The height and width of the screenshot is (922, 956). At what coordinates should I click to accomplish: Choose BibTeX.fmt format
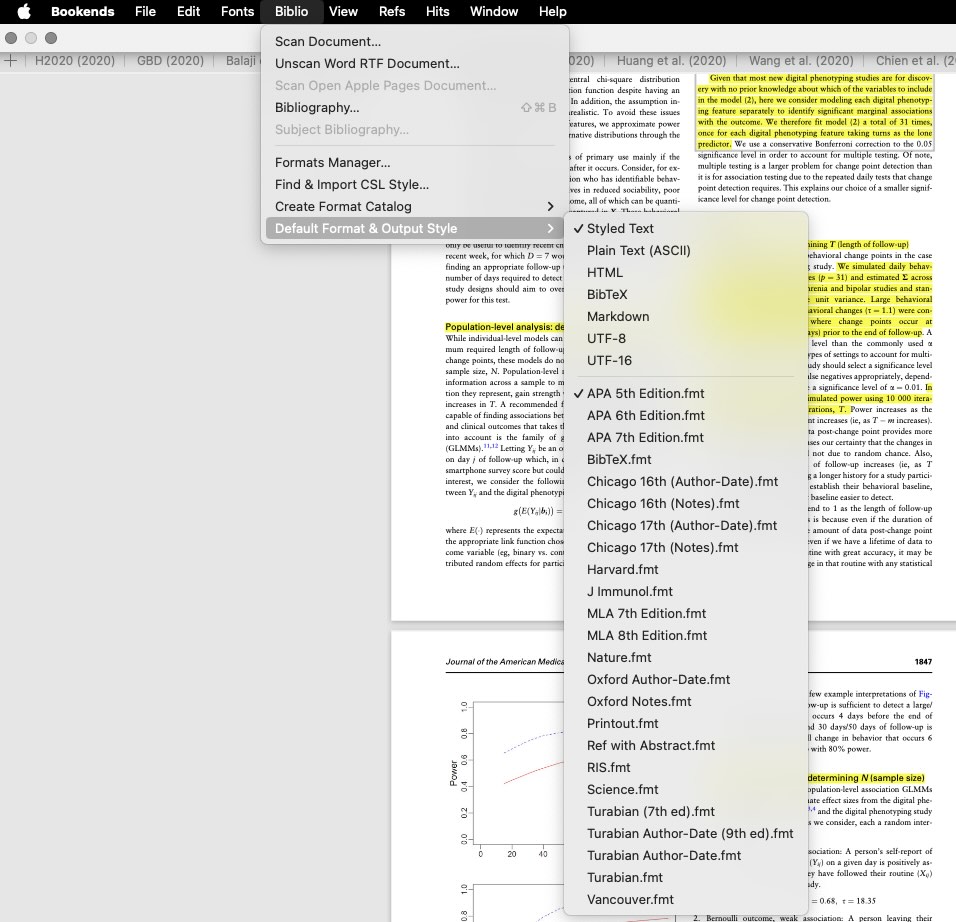pos(686,459)
